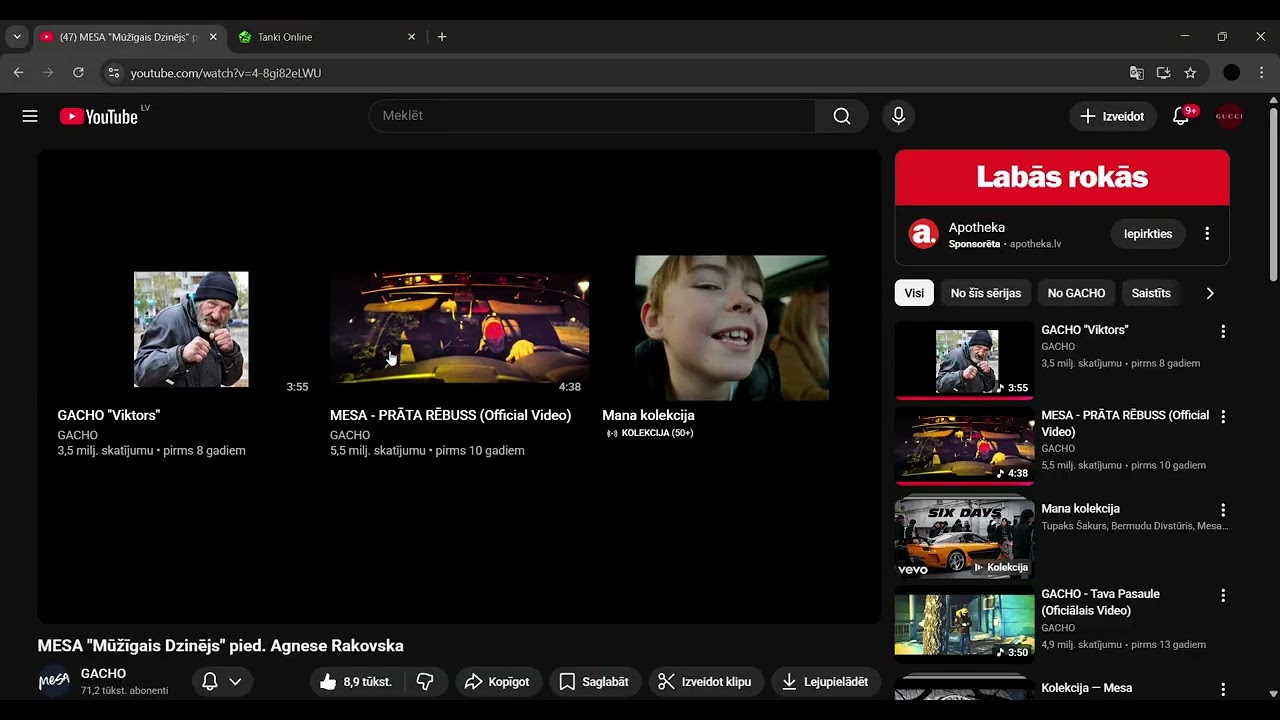The image size is (1280, 720).
Task: Click endscreen title "MESA - PRĀTA RĒBUSS"
Action: [451, 415]
